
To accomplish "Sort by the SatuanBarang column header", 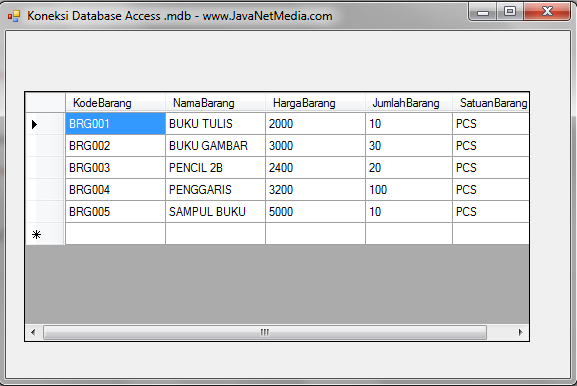I will [491, 103].
